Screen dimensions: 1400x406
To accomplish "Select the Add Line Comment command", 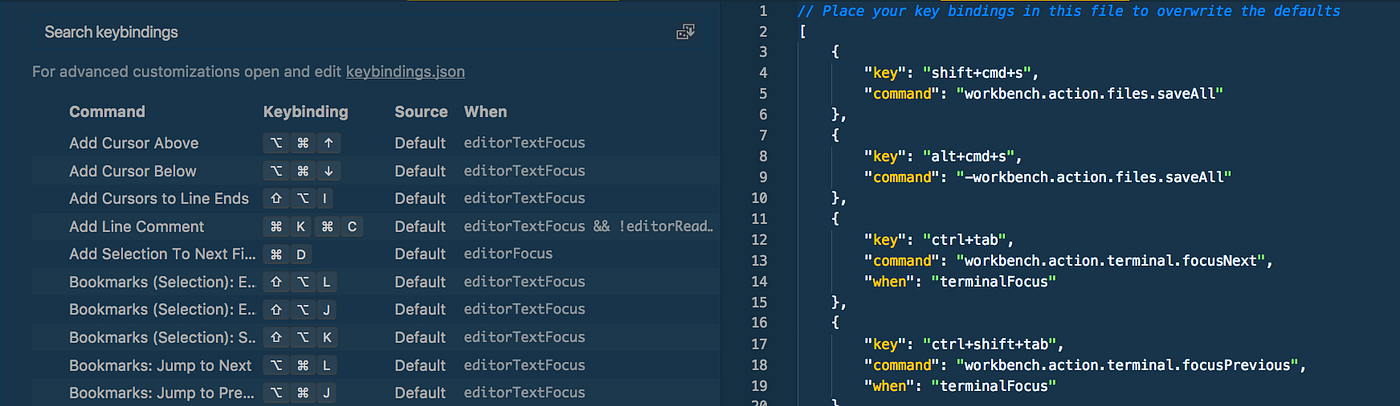I will [137, 226].
